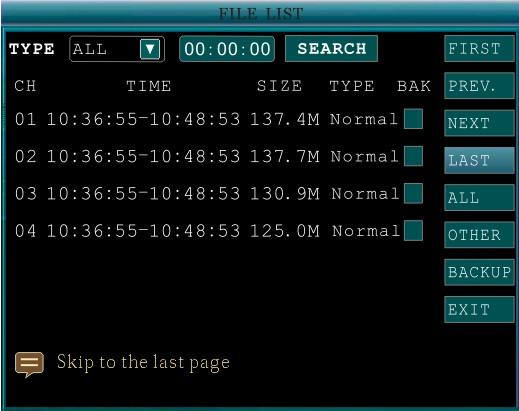Go to FIRST page
The height and width of the screenshot is (411, 519).
(479, 49)
